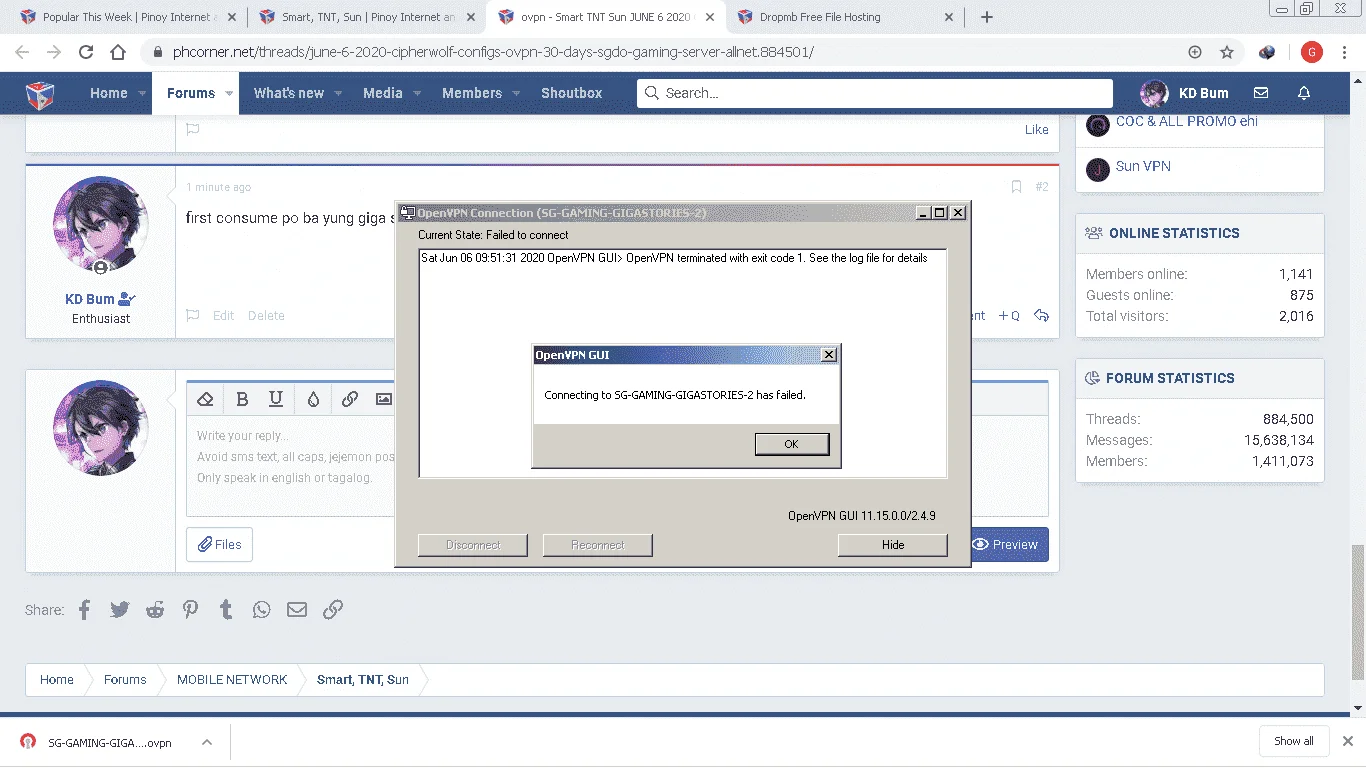
Task: Close the Dropmb Free File Hosting tab
Action: [x=948, y=17]
